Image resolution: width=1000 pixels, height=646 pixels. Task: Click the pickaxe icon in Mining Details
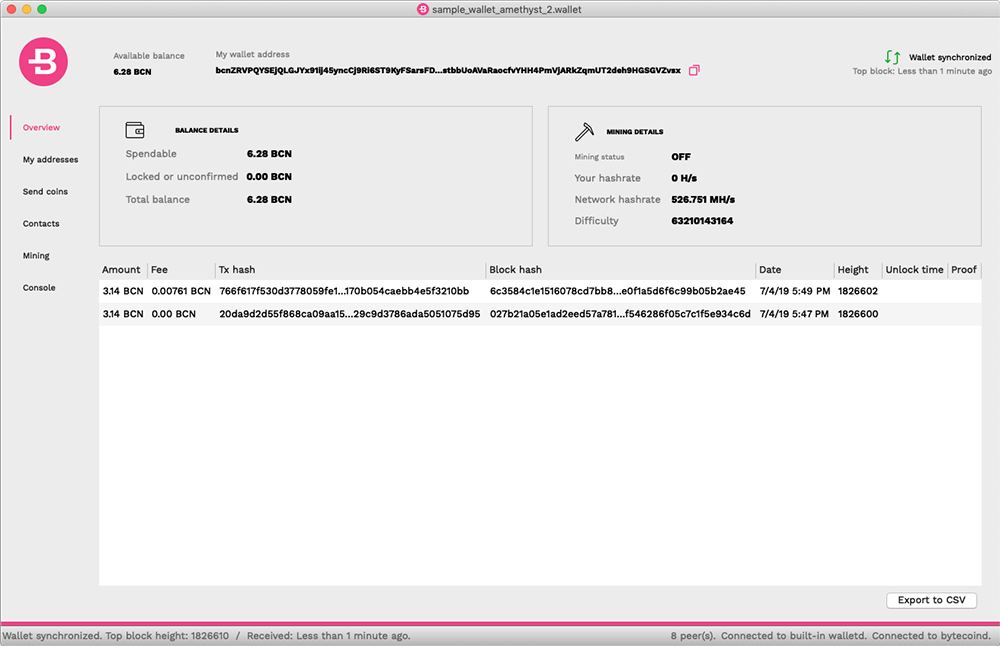point(584,131)
